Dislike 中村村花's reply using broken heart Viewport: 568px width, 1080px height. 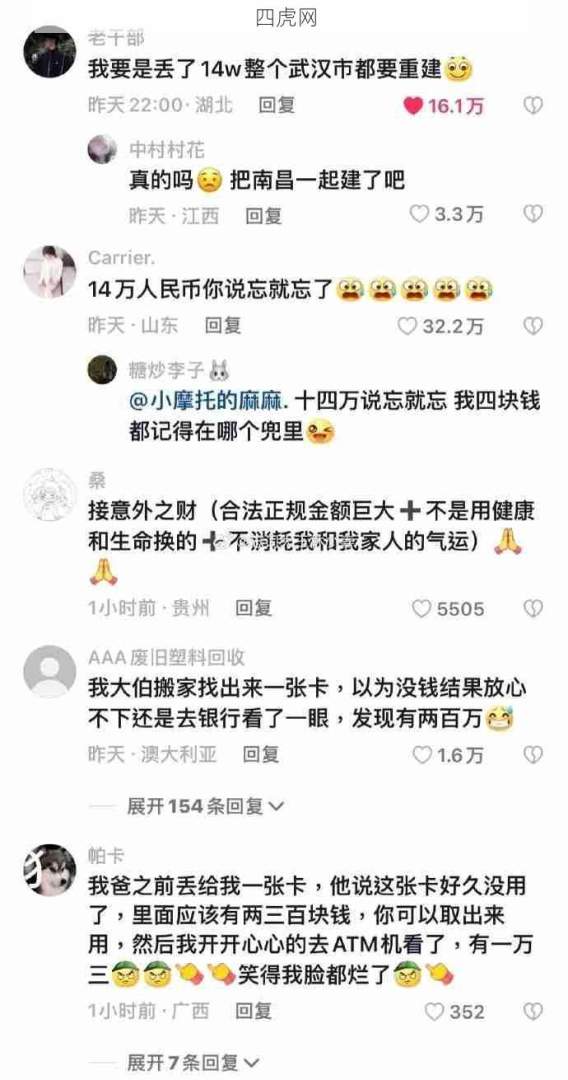tap(533, 214)
